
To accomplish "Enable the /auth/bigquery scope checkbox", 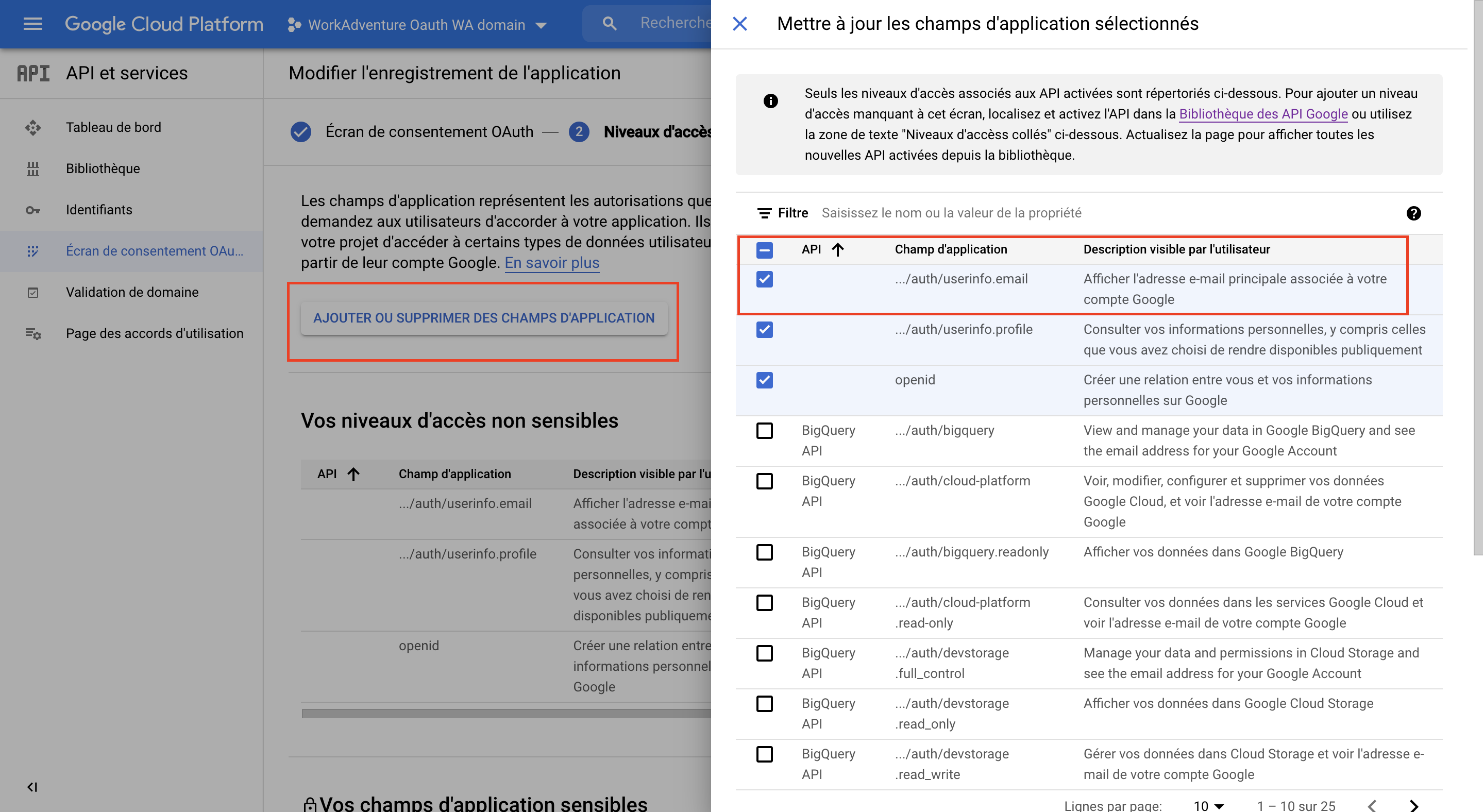I will click(x=765, y=431).
